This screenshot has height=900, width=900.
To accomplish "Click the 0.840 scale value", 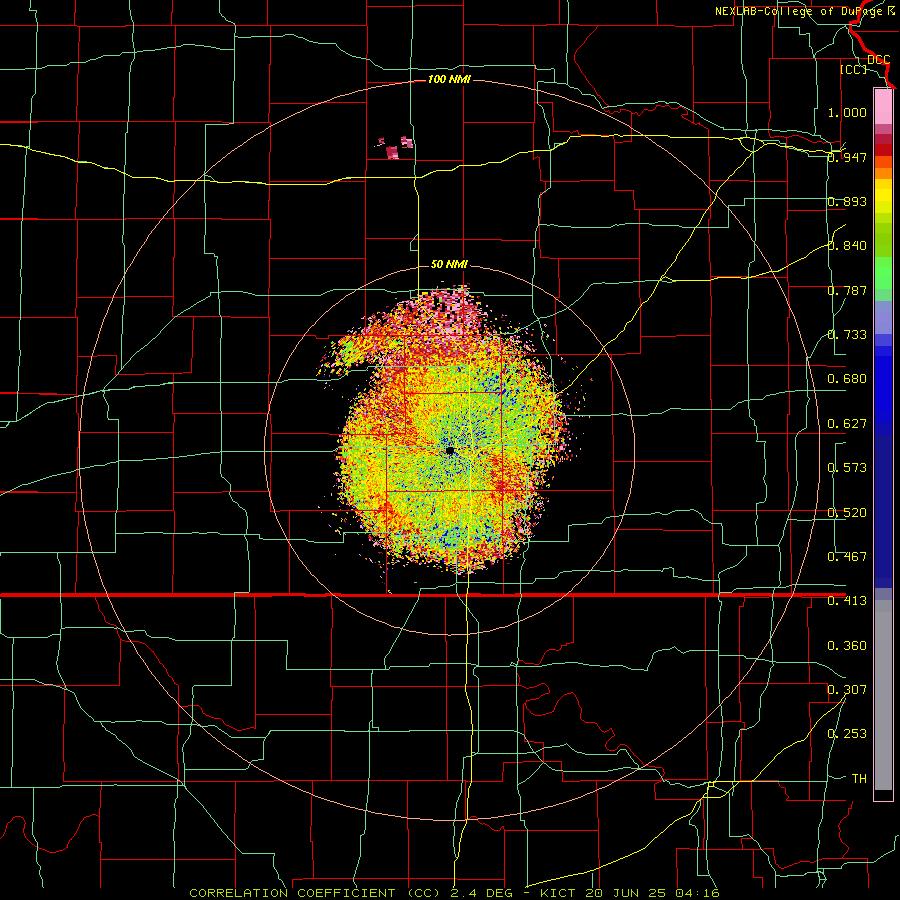I will pyautogui.click(x=847, y=246).
